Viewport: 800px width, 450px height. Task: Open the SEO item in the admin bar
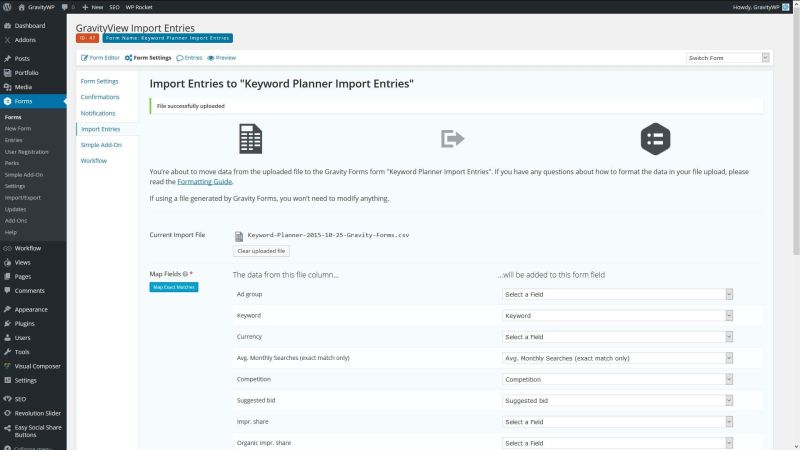click(x=114, y=7)
